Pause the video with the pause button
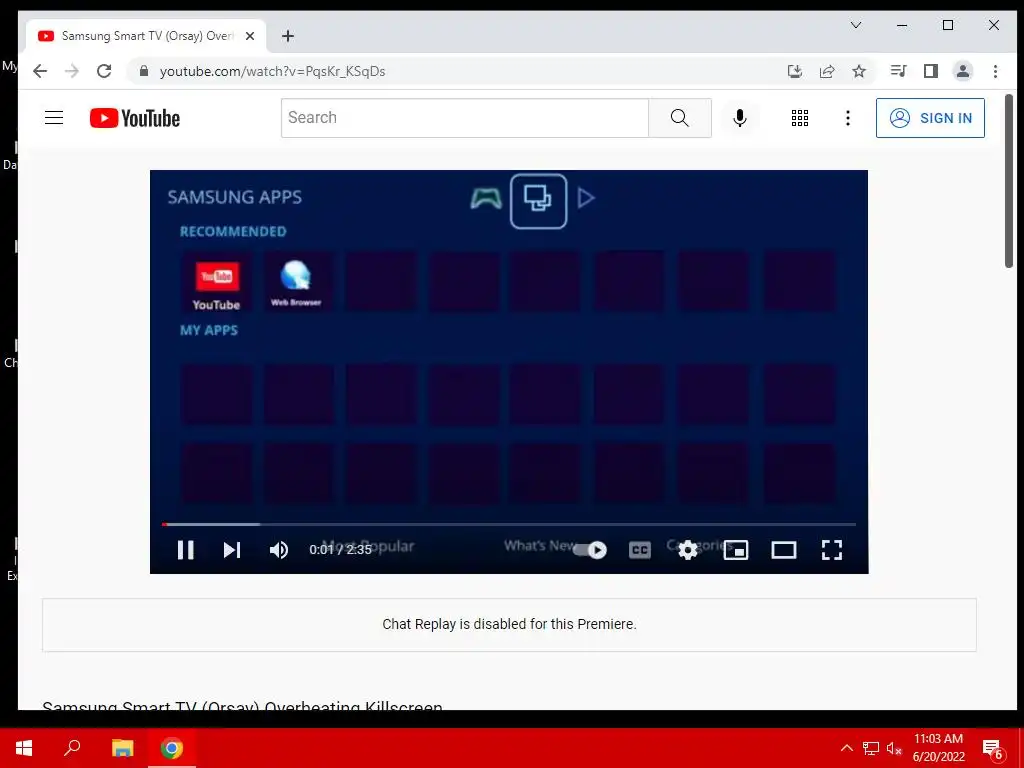This screenshot has width=1024, height=768. coord(185,550)
